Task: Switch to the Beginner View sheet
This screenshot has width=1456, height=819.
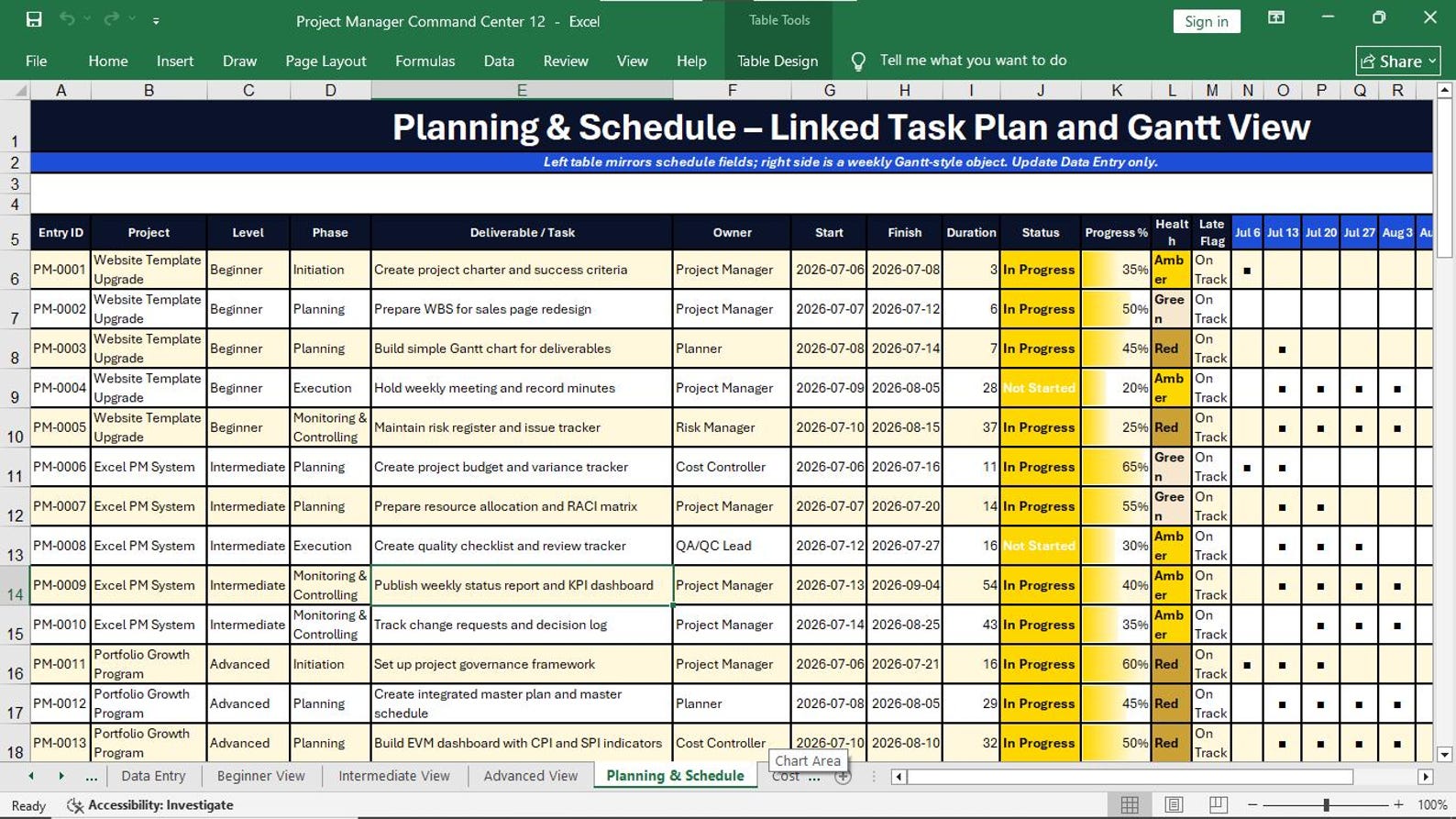Action: click(260, 776)
